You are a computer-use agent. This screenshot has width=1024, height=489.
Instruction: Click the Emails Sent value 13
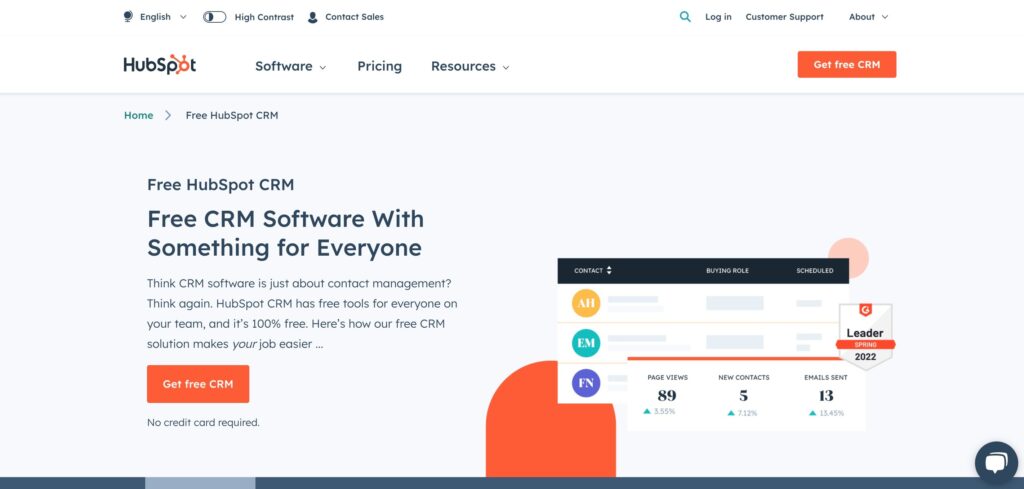825,396
